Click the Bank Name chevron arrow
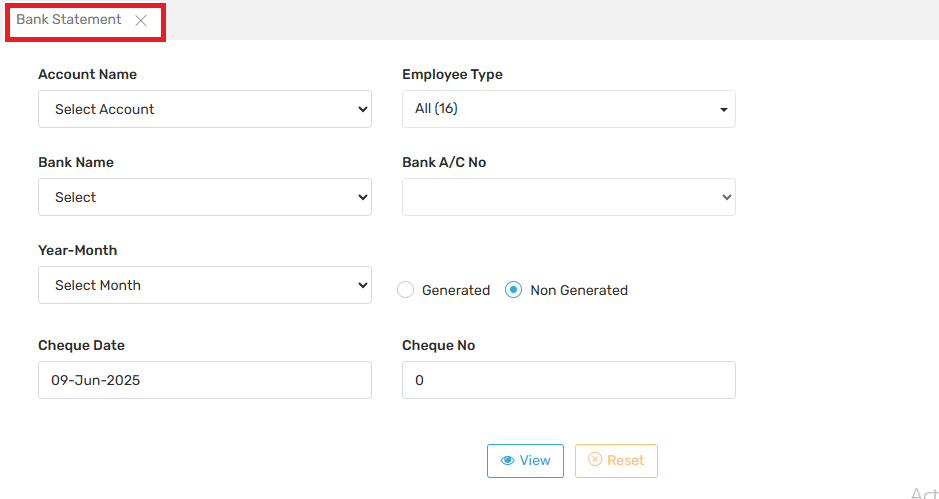Image resolution: width=939 pixels, height=499 pixels. click(363, 198)
